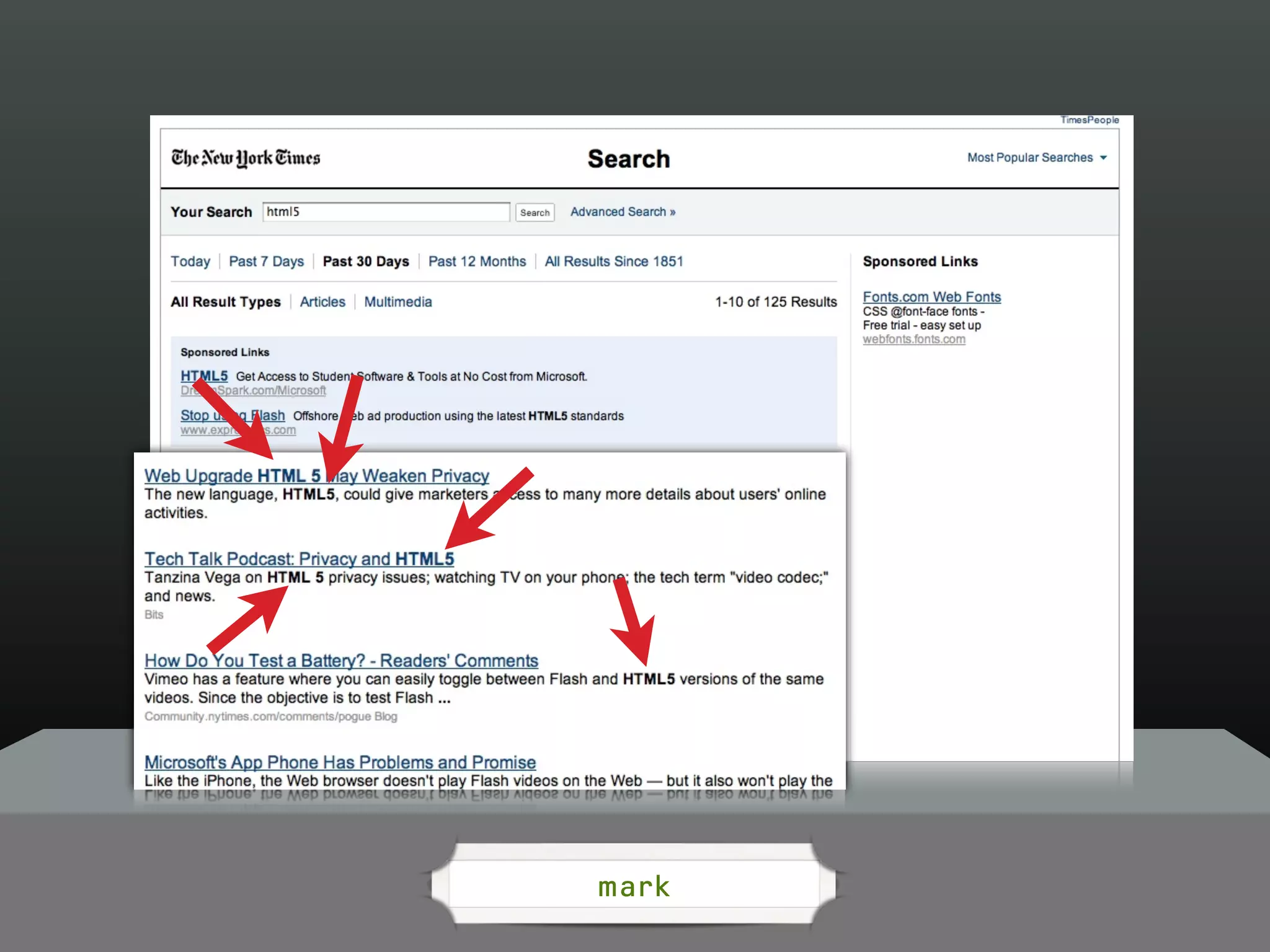Show only Multimedia results
Viewport: 1270px width, 952px height.
(397, 302)
